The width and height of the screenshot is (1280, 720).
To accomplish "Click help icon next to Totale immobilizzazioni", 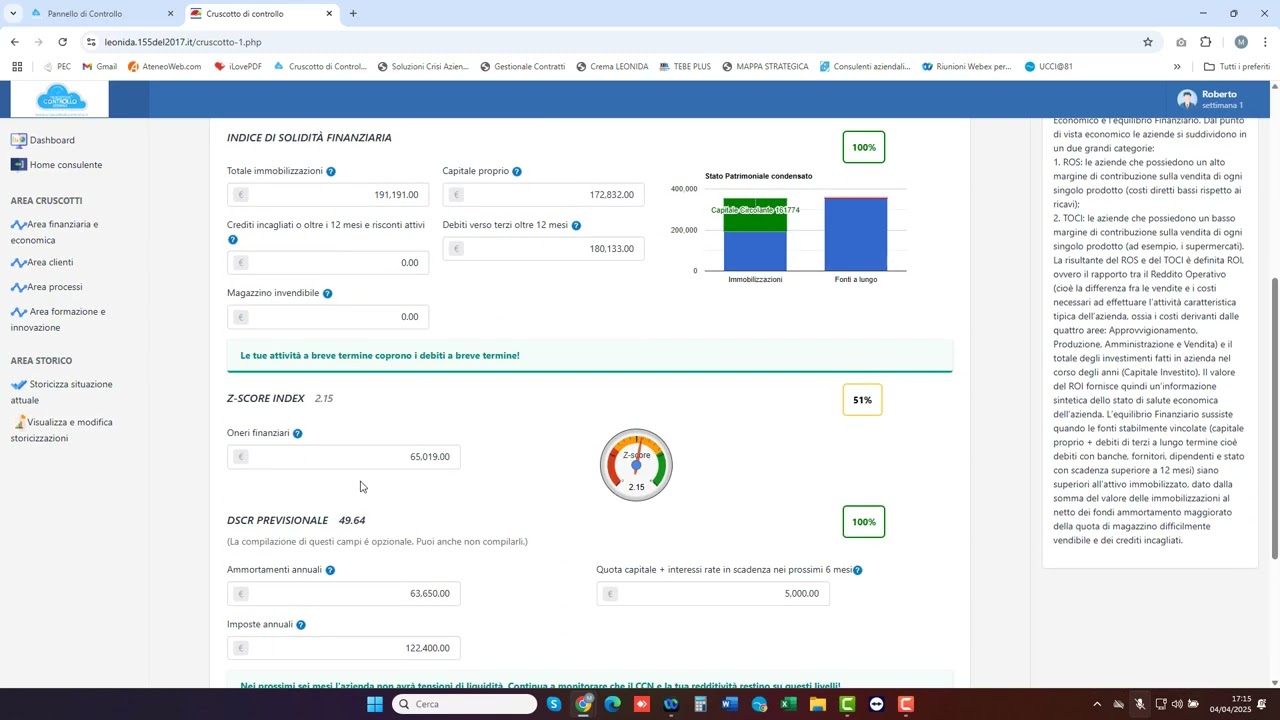I will point(331,172).
